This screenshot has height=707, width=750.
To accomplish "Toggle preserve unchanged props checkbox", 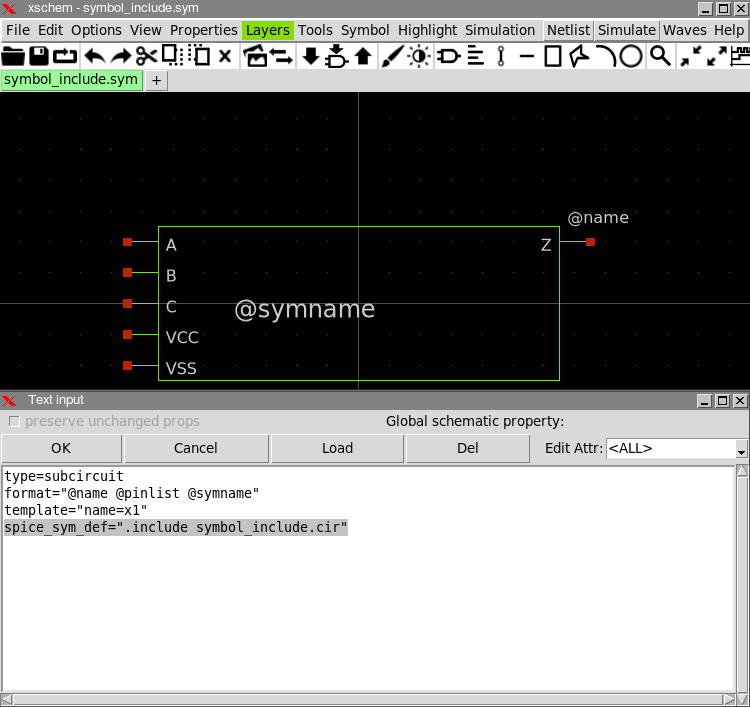I will pos(14,421).
